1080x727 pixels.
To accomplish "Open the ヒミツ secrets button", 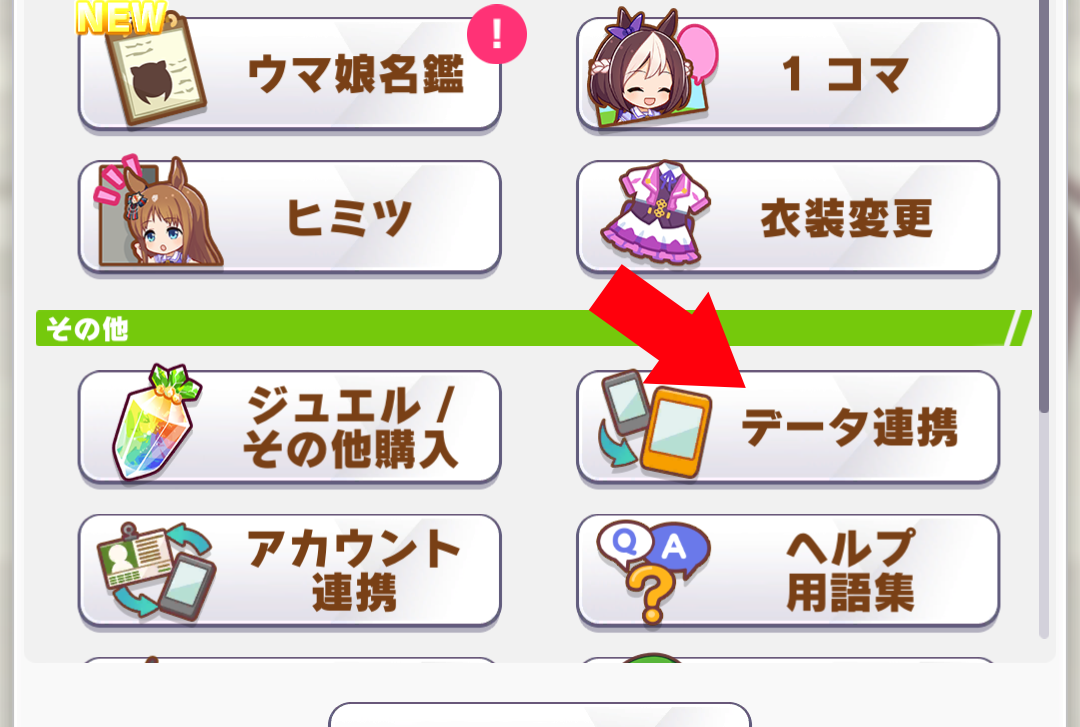I will pos(289,217).
